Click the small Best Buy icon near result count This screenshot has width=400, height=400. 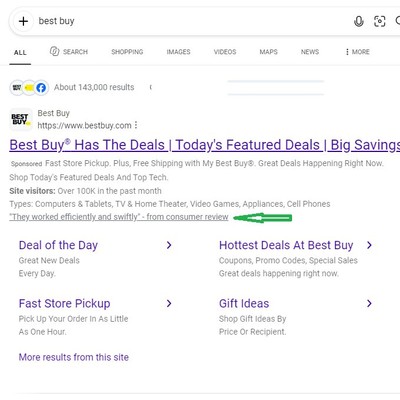coord(17,88)
